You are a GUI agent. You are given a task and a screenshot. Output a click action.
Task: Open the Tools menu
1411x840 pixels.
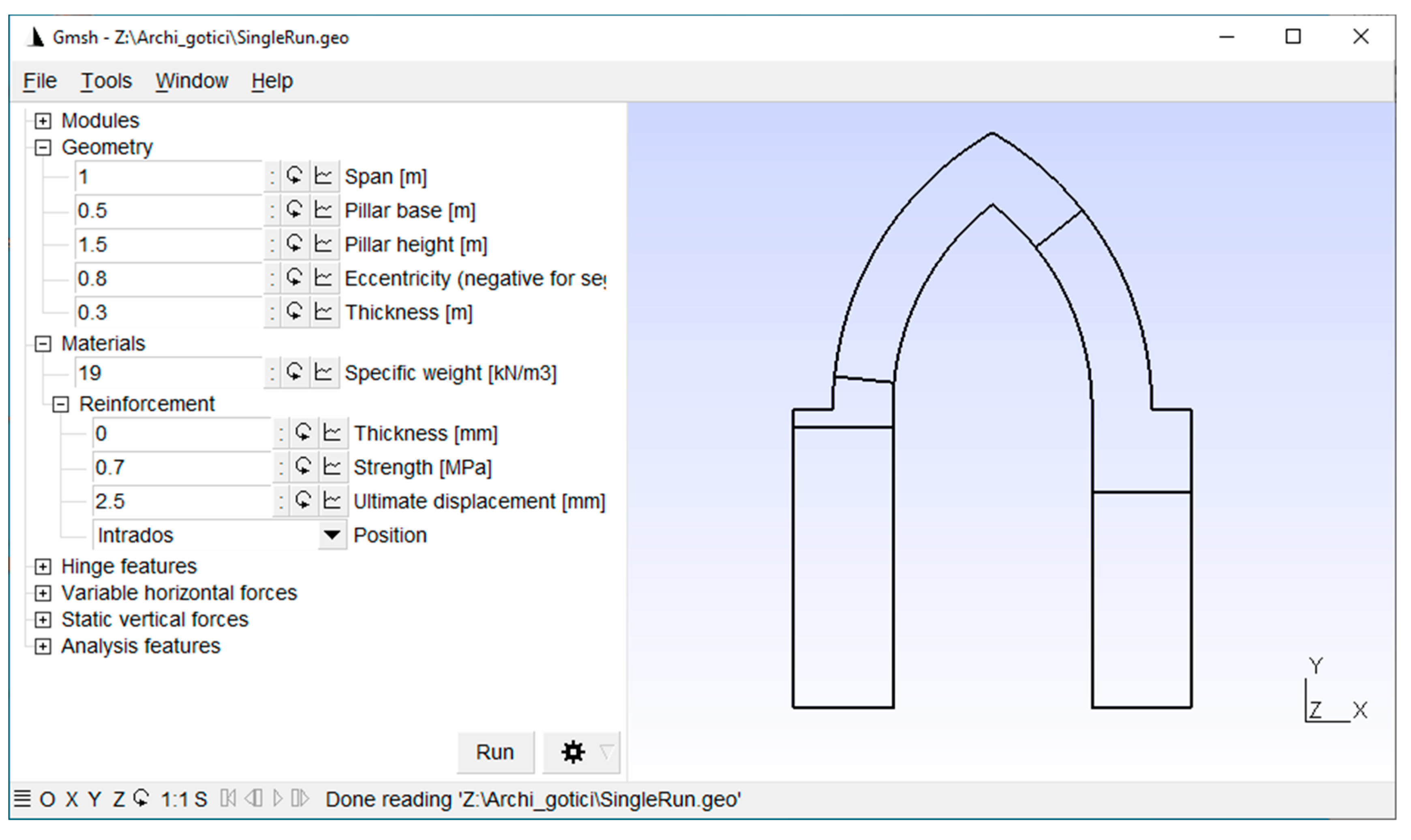[106, 81]
